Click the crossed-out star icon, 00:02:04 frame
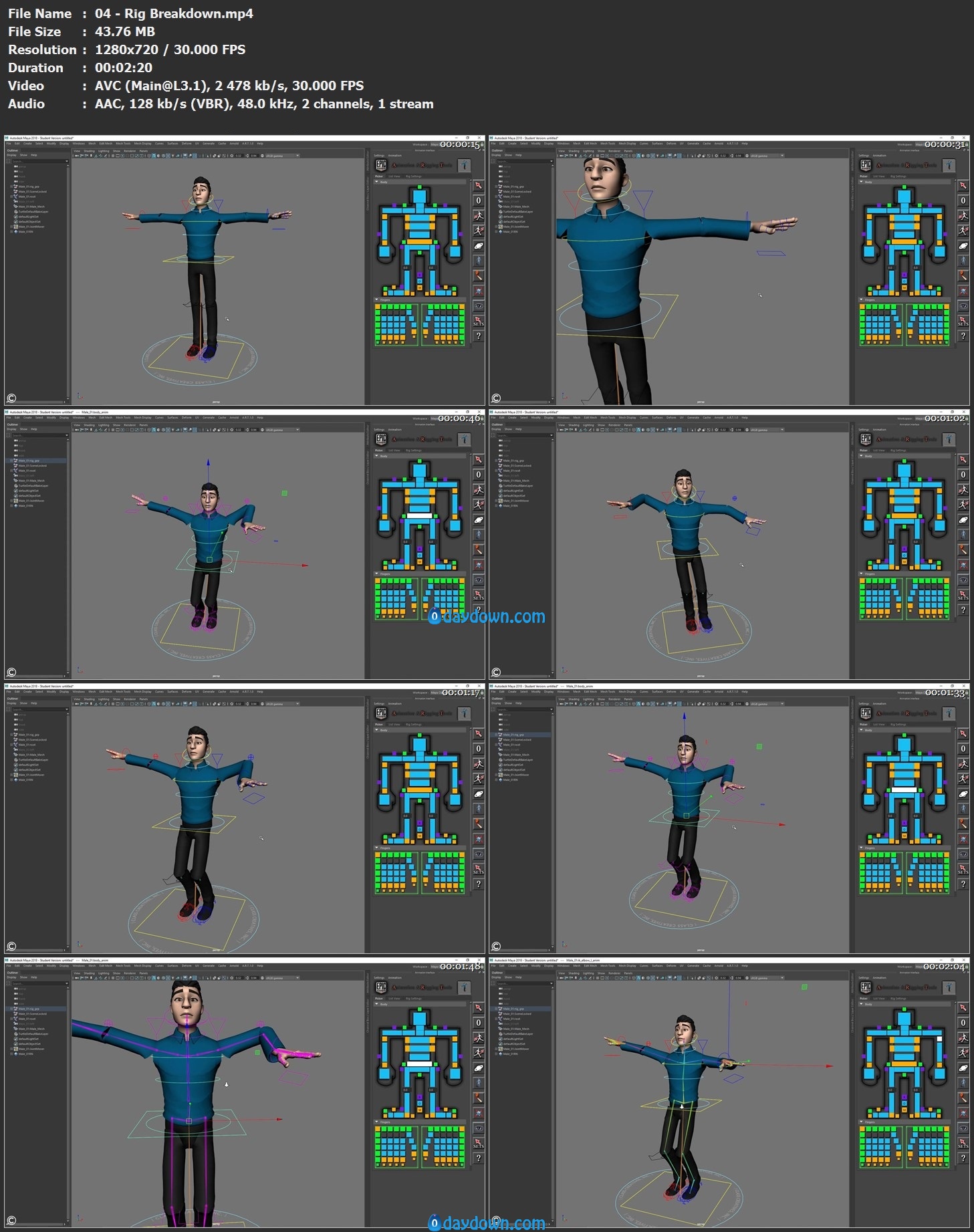This screenshot has height=1232, width=974. pos(963,1113)
